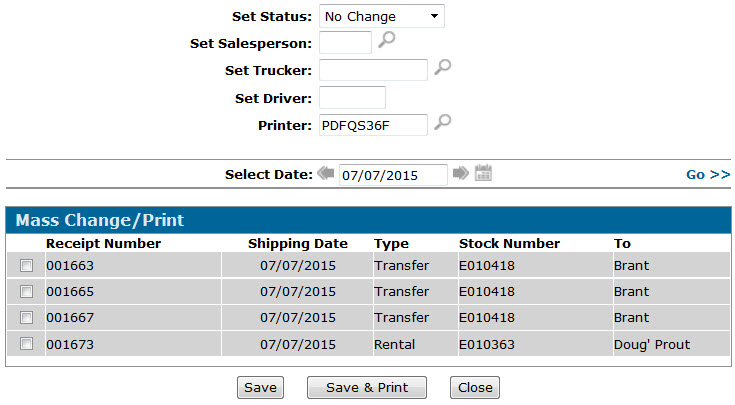Image resolution: width=735 pixels, height=405 pixels.
Task: Click the Printer field containing PDFQS36F
Action: click(373, 125)
